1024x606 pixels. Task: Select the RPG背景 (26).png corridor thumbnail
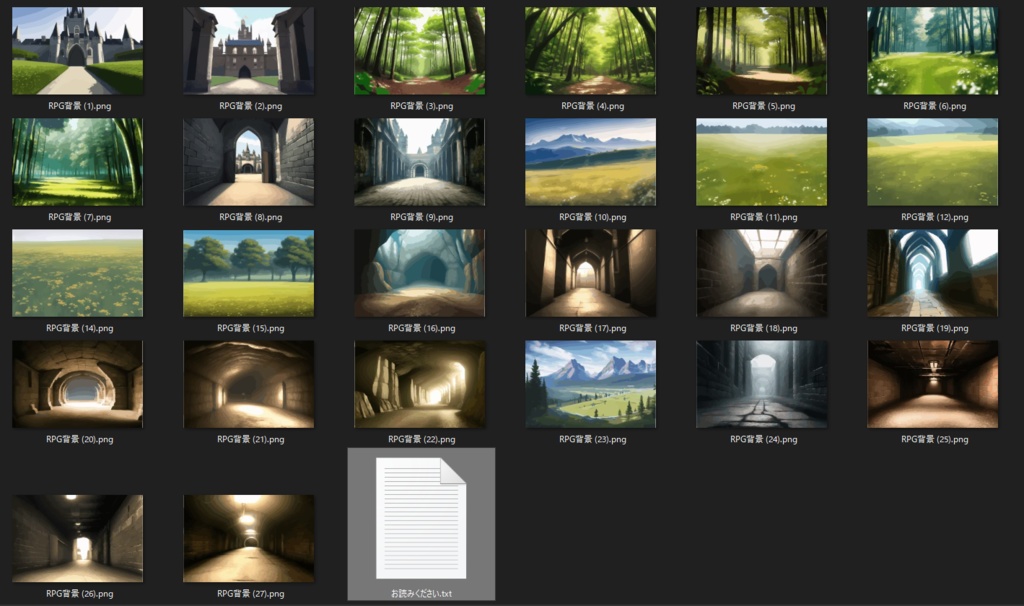pos(78,538)
